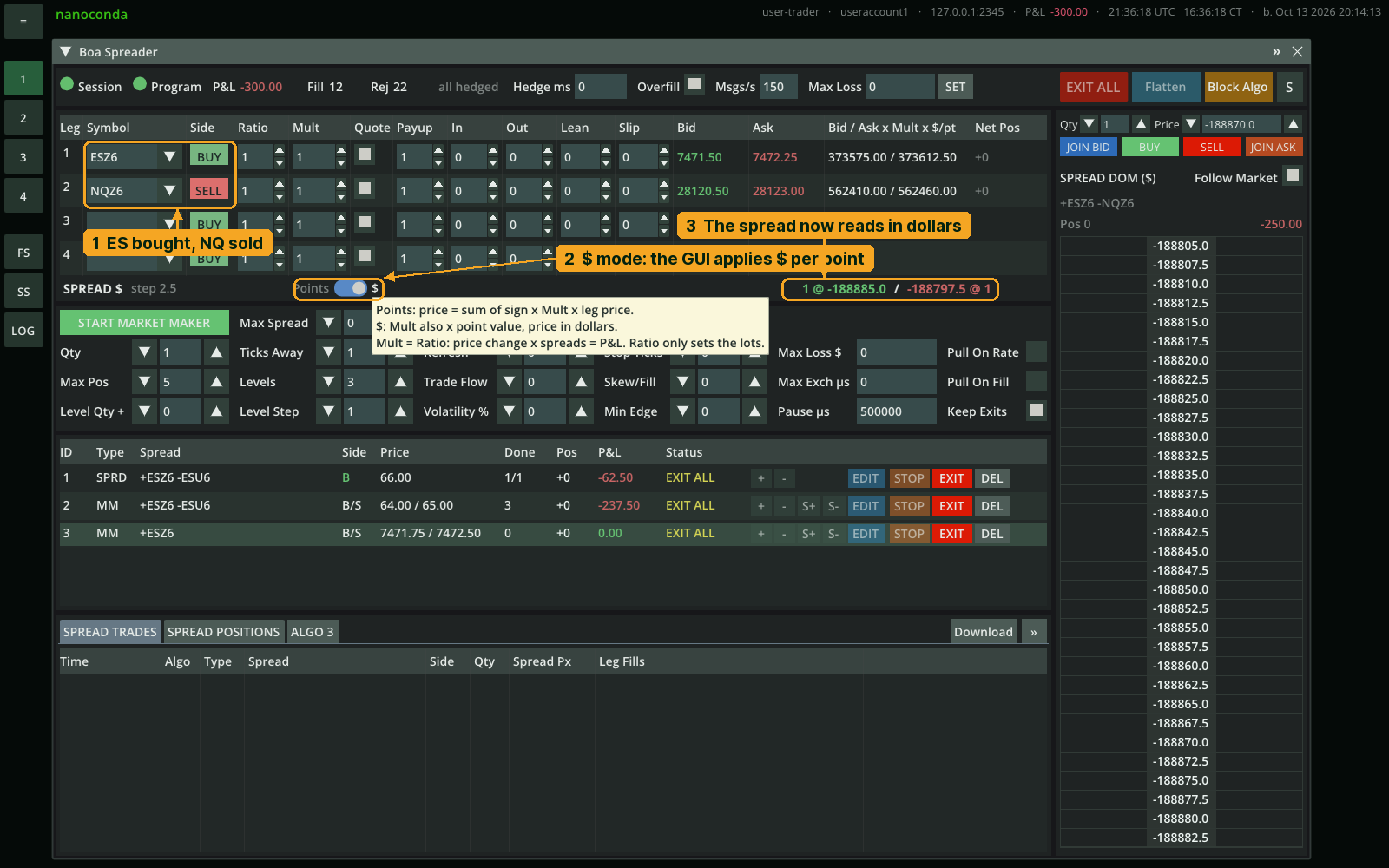Screen dimensions: 1389x868
Task: Switch to workspace 1 in sidebar
Action: (23, 79)
